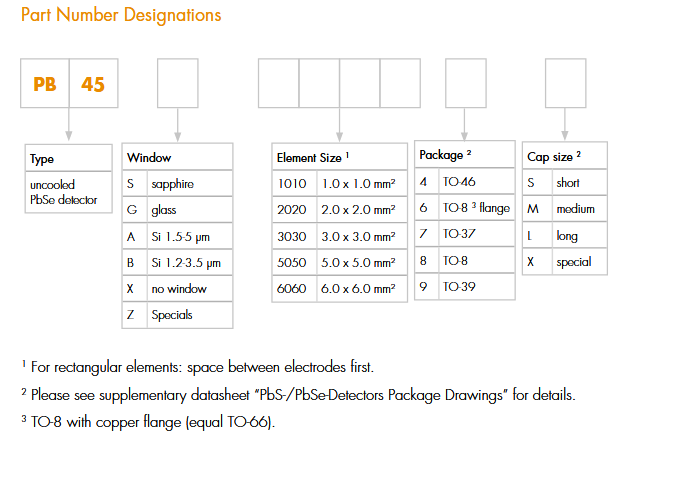Choose the TO-46 package row
The height and width of the screenshot is (477, 681).
(x=465, y=182)
